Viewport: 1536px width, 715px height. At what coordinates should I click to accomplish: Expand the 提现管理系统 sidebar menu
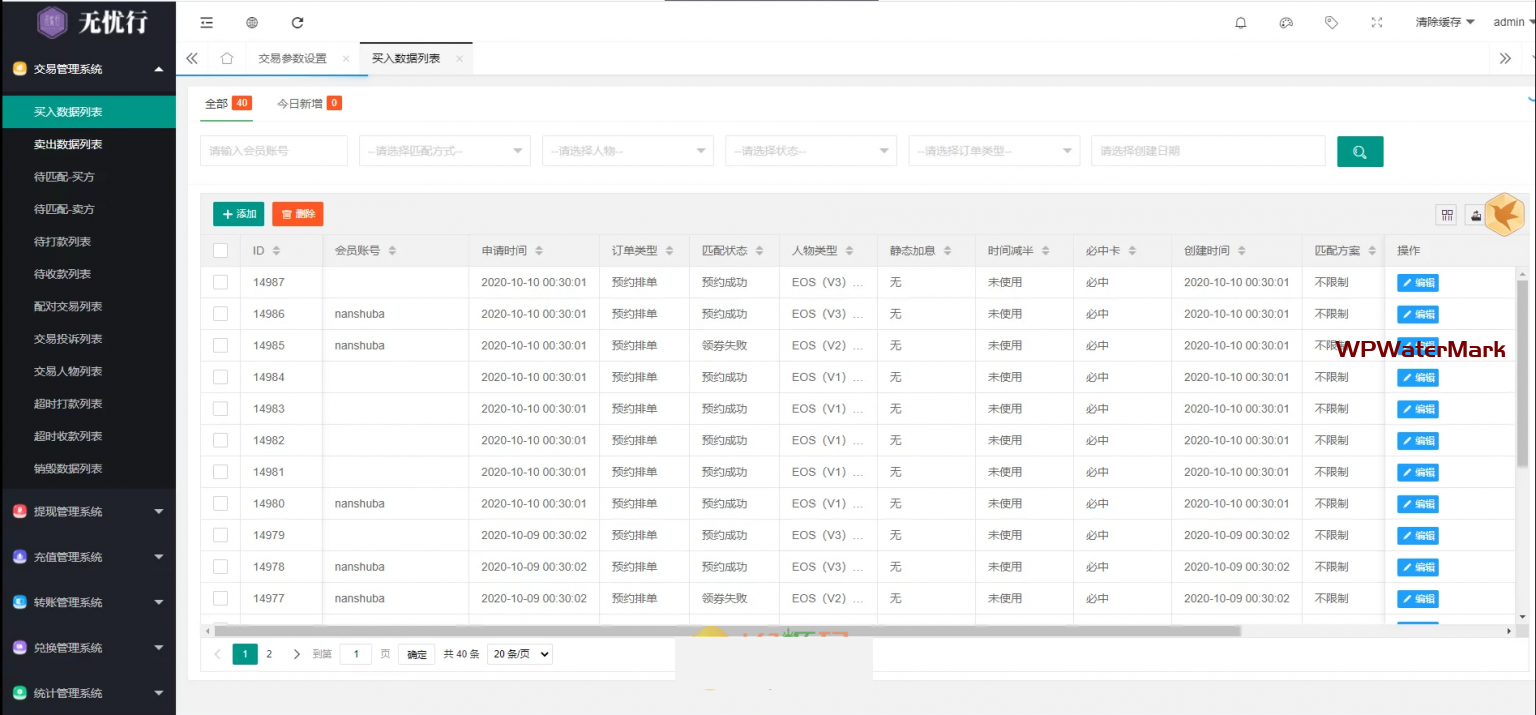tap(88, 511)
